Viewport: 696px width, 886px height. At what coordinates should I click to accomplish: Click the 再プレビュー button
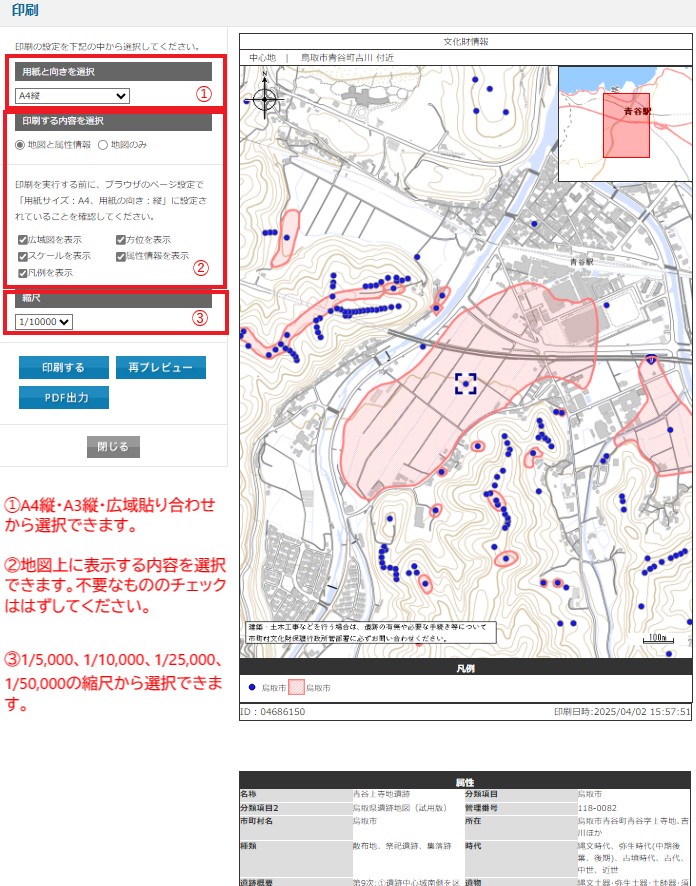(x=160, y=368)
